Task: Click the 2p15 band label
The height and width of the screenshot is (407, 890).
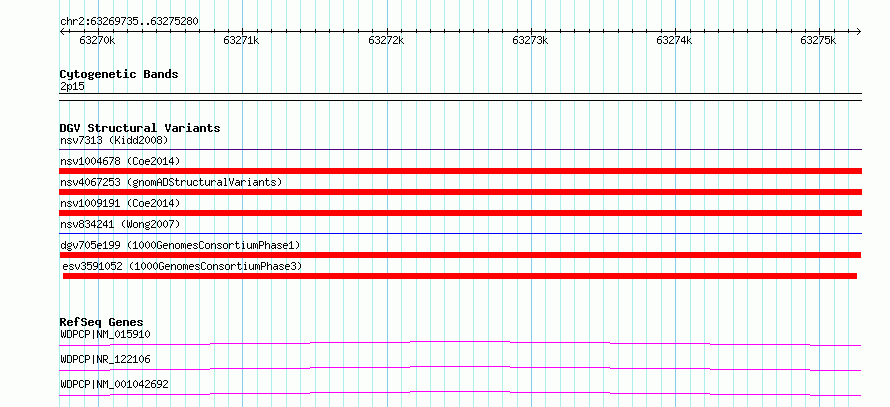Action: [72, 87]
